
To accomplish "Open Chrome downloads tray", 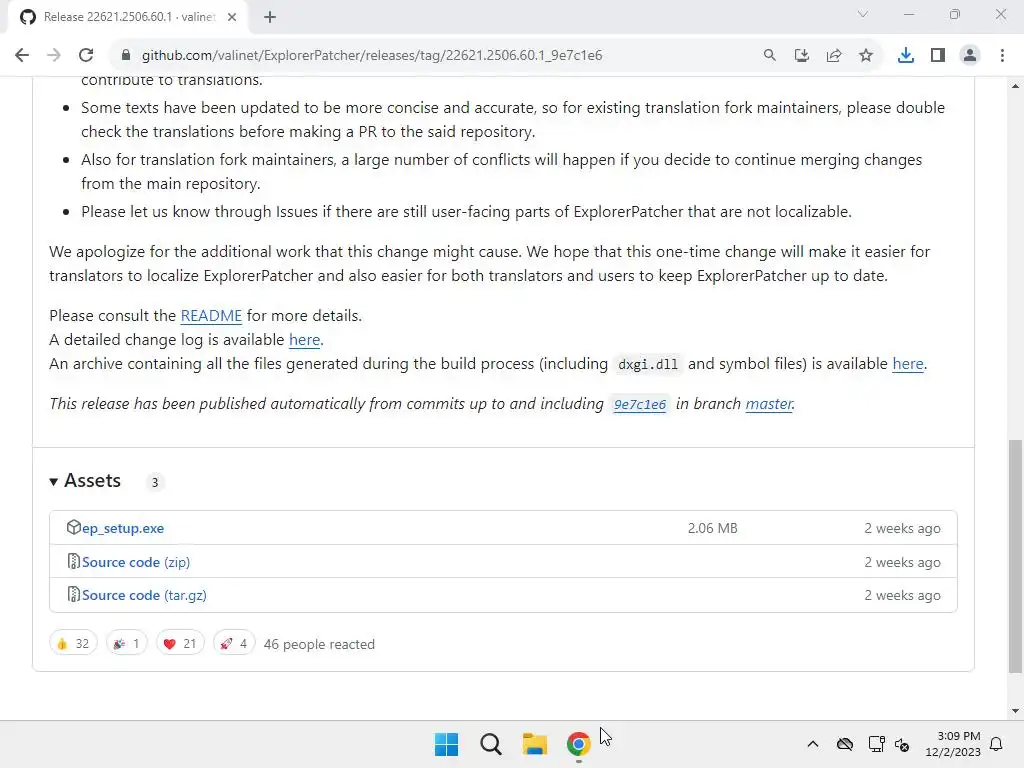I will click(906, 55).
